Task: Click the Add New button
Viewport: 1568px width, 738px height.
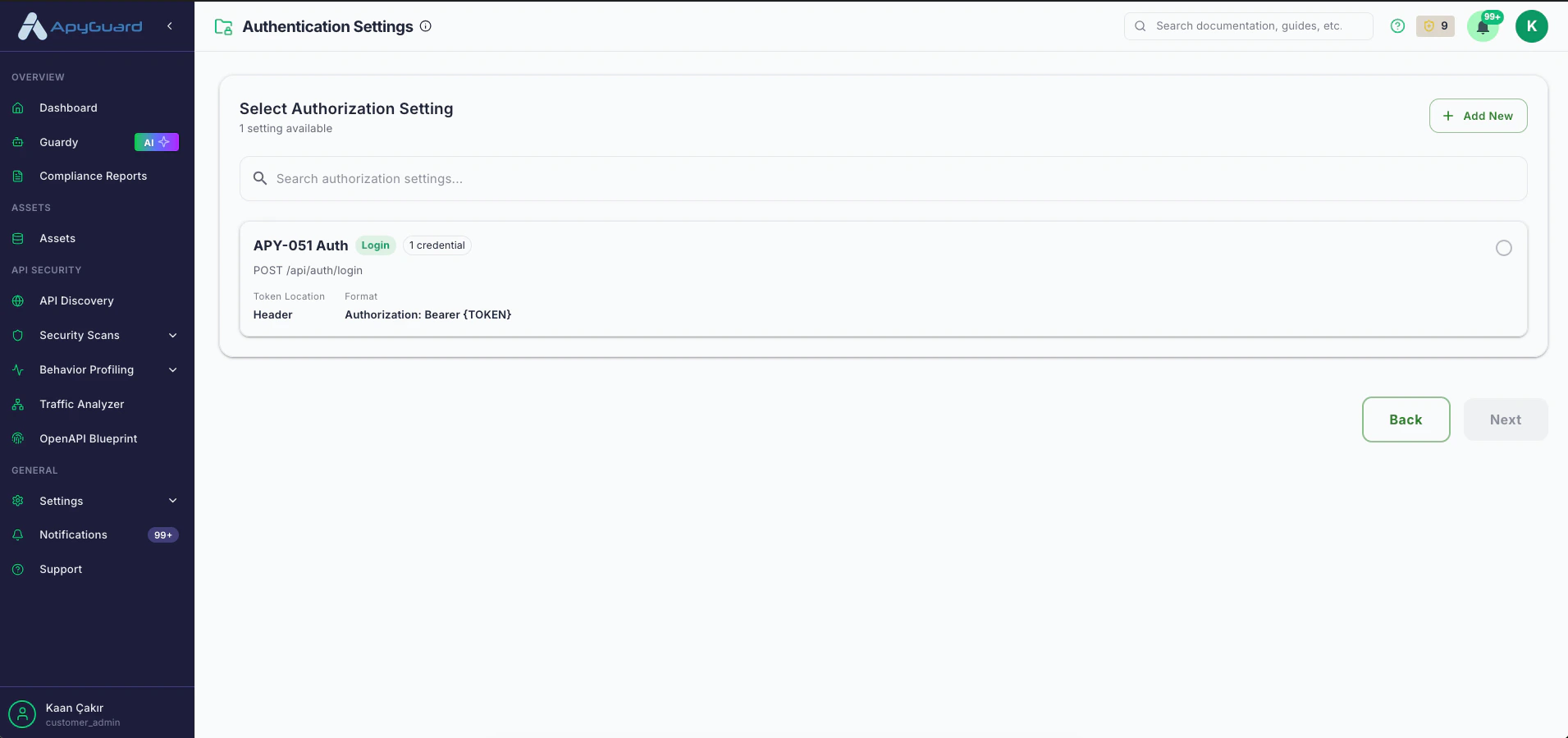Action: [1478, 116]
